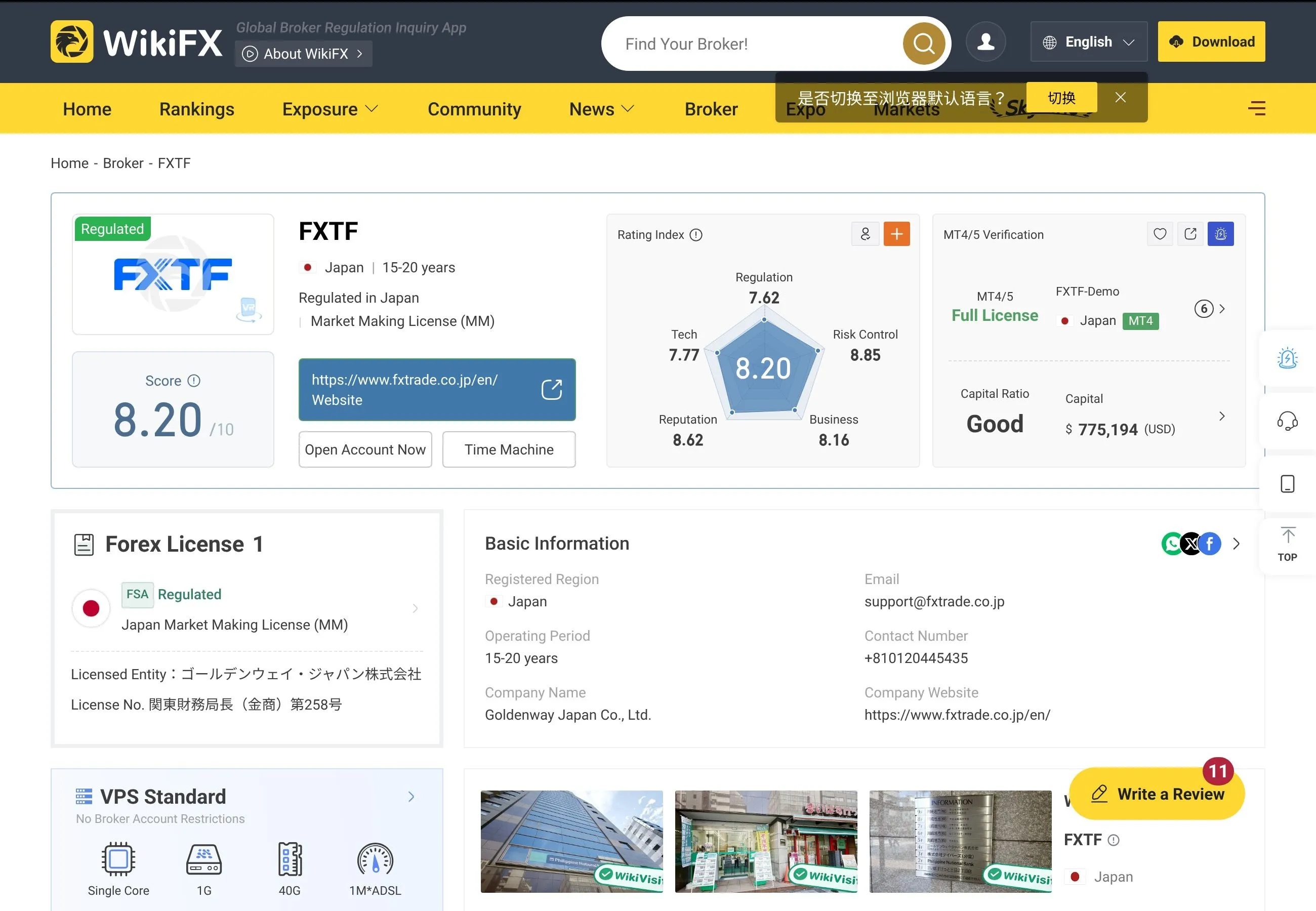Expand the Capital details chevron

pyautogui.click(x=1222, y=416)
